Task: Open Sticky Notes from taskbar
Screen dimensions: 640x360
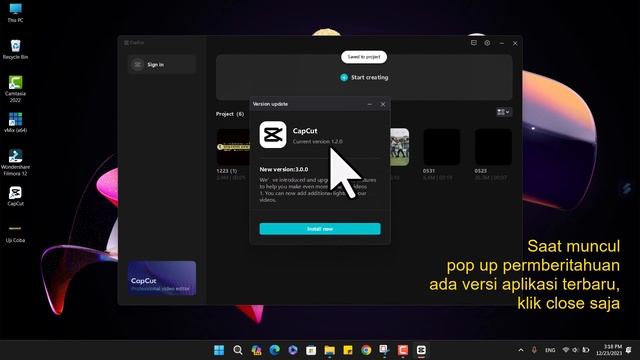Action: click(x=348, y=350)
